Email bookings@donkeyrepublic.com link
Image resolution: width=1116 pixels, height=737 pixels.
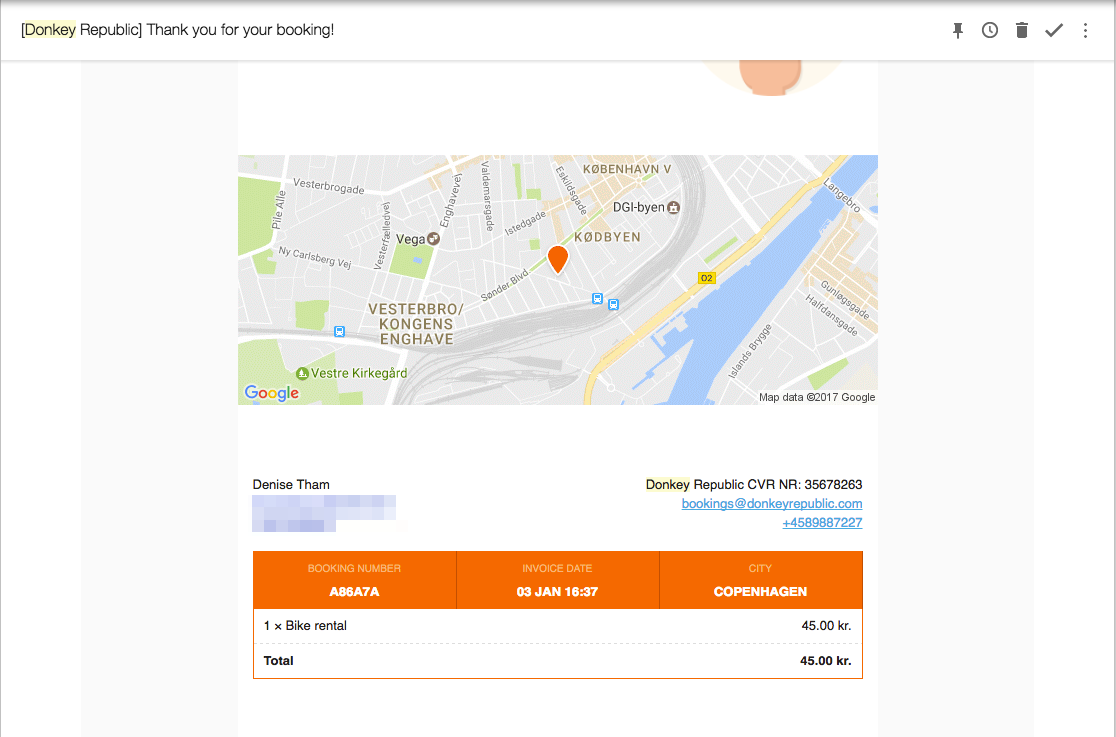(x=772, y=503)
